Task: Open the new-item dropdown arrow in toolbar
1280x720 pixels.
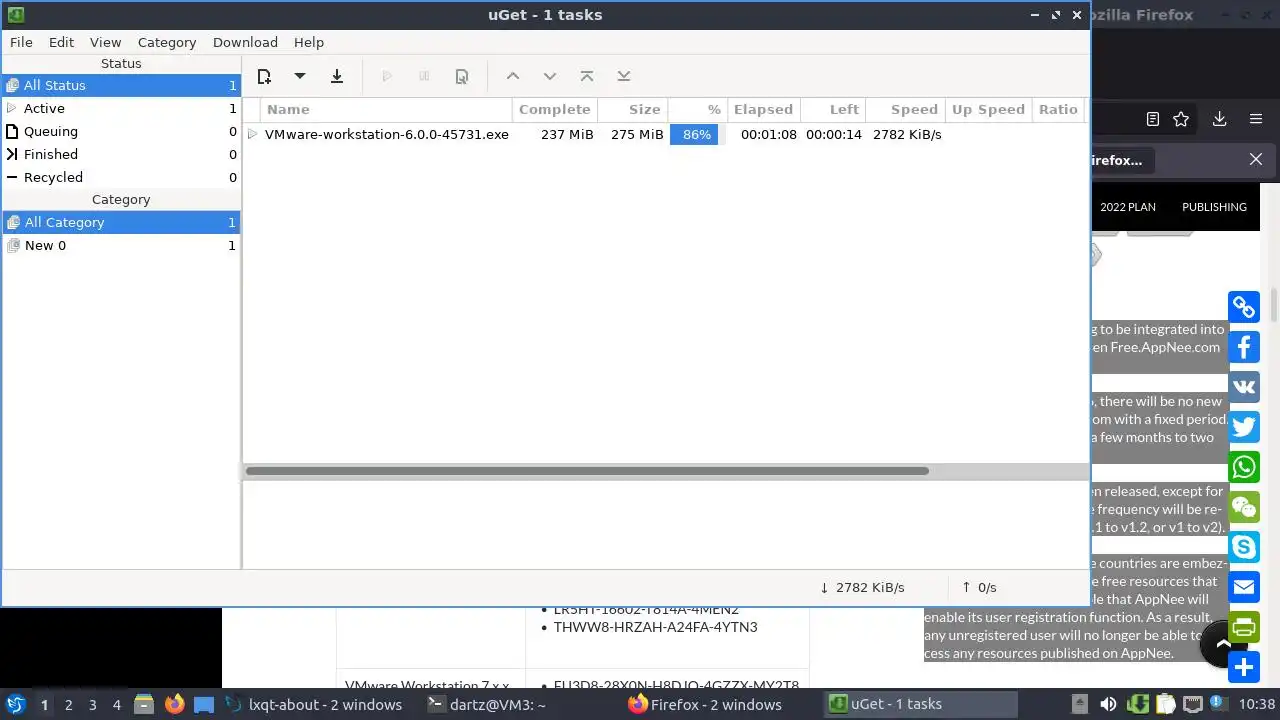Action: click(299, 76)
